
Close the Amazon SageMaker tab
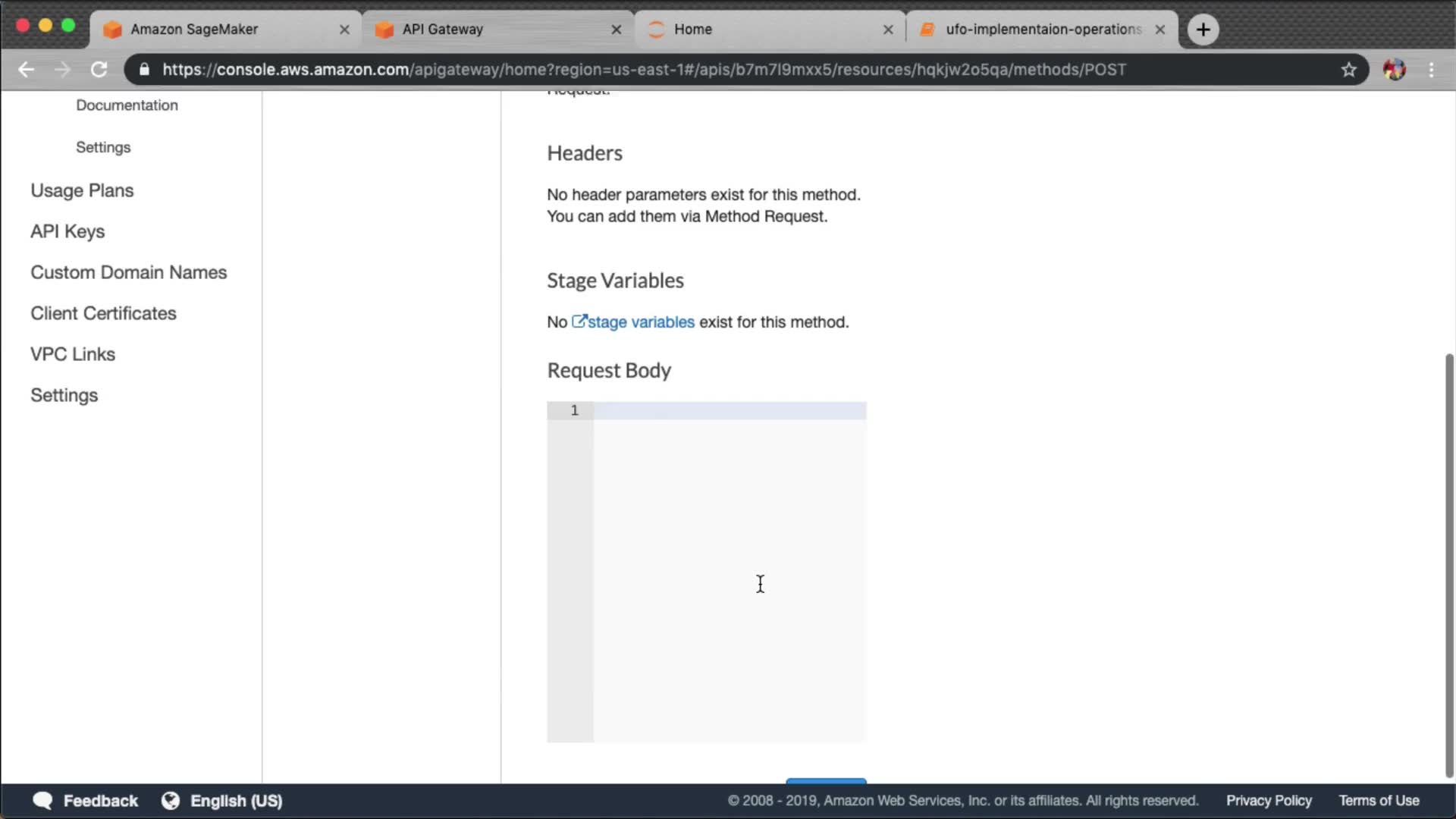[x=344, y=30]
